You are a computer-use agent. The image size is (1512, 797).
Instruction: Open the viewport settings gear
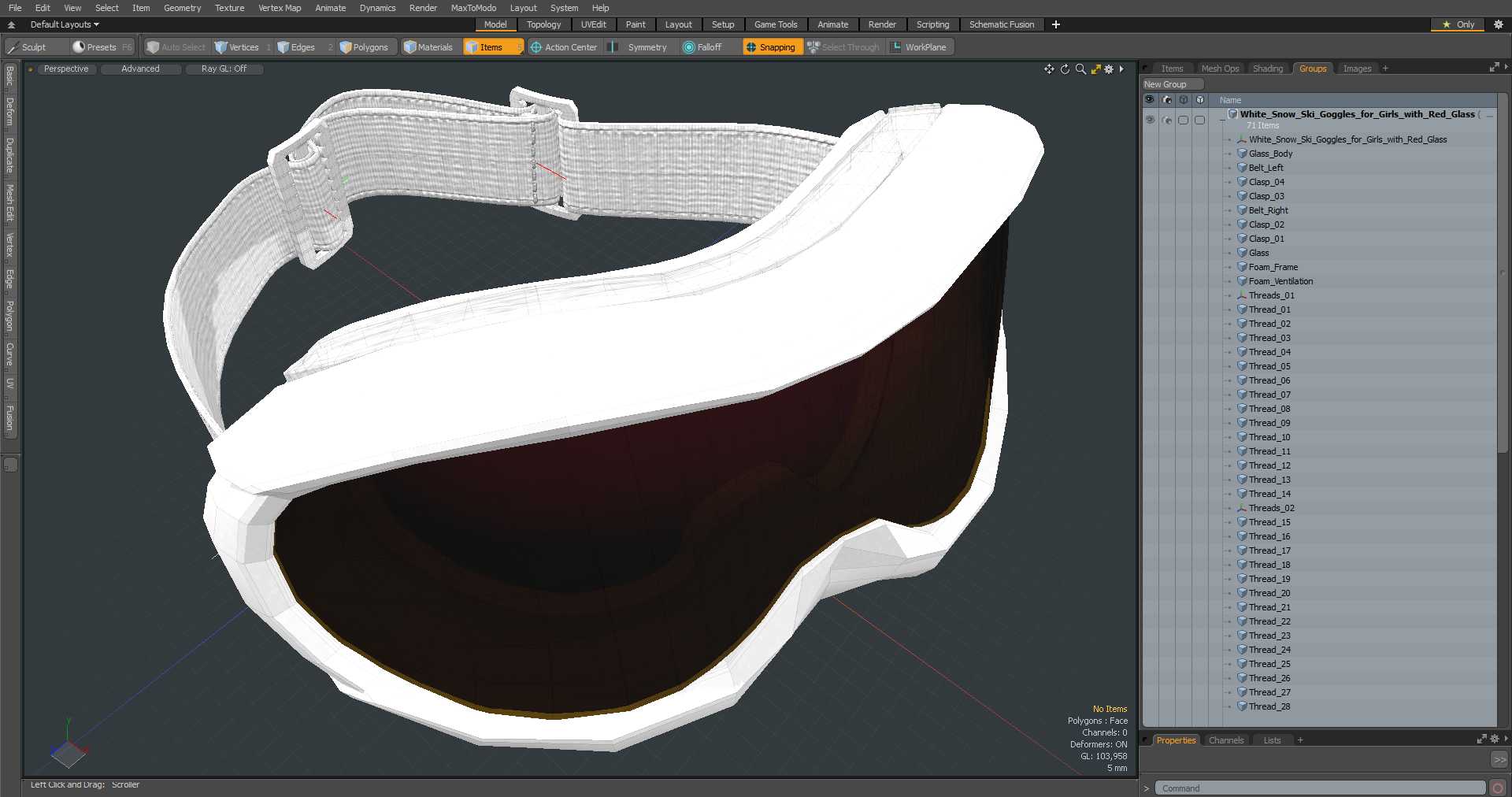(x=1109, y=69)
